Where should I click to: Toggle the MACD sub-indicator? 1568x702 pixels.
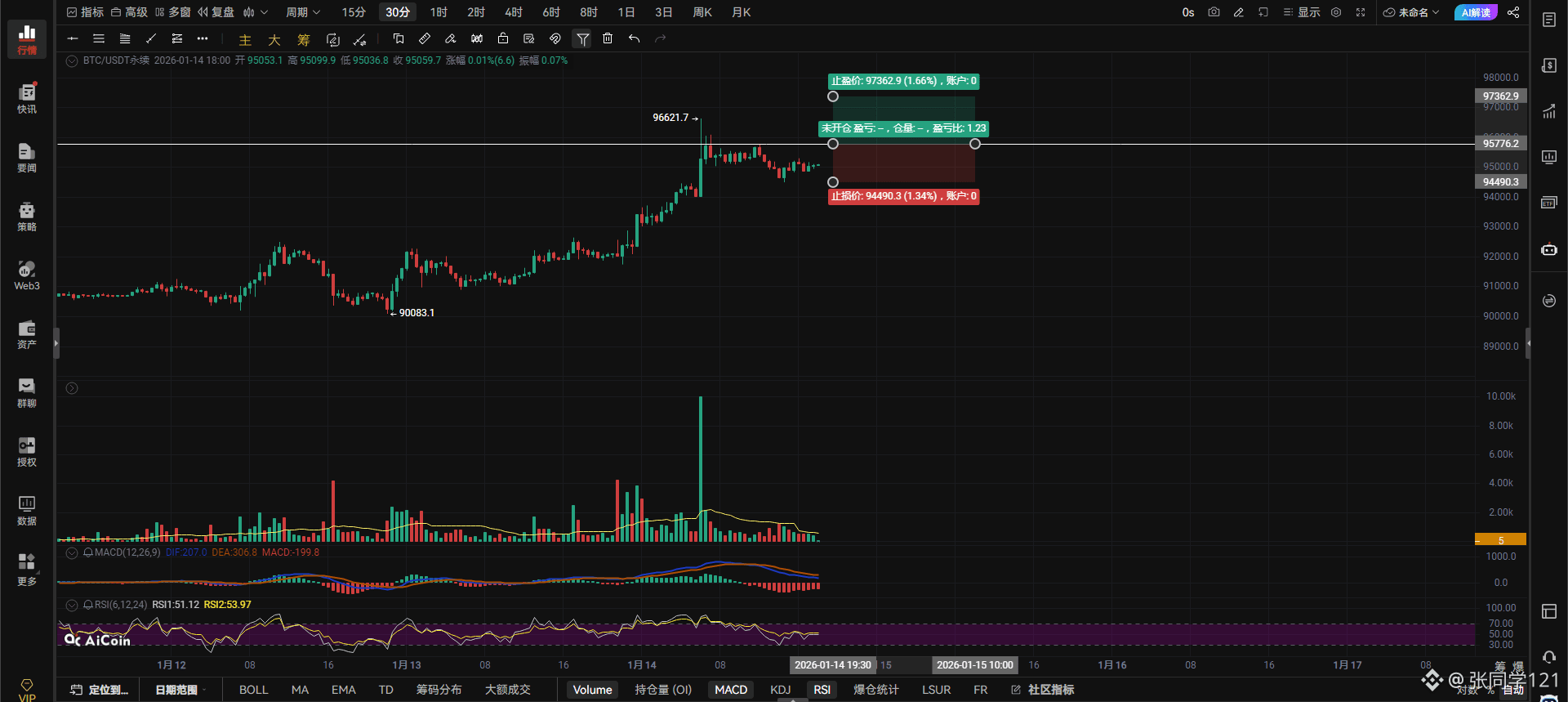[x=731, y=690]
